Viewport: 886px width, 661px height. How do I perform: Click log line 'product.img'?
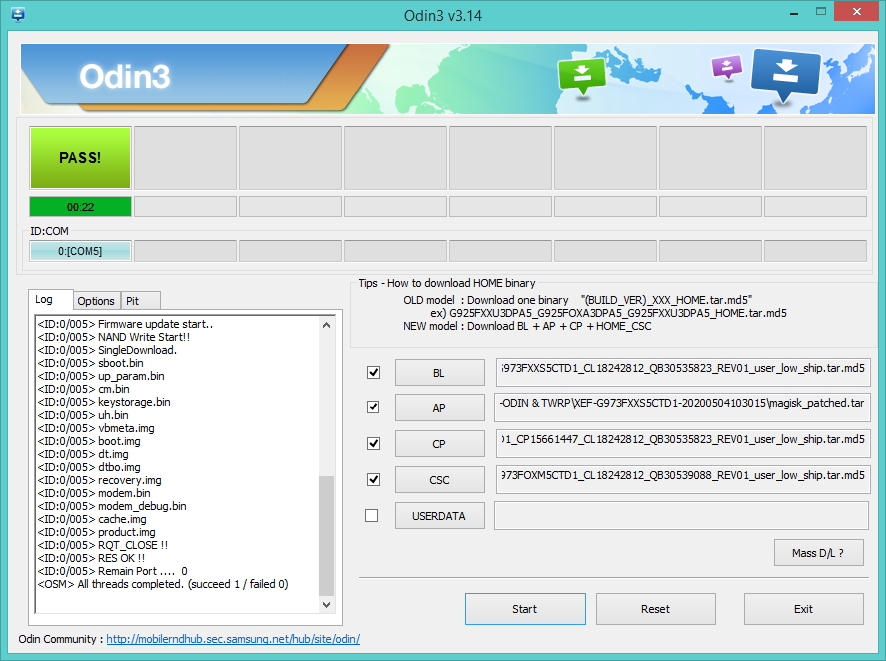point(96,532)
